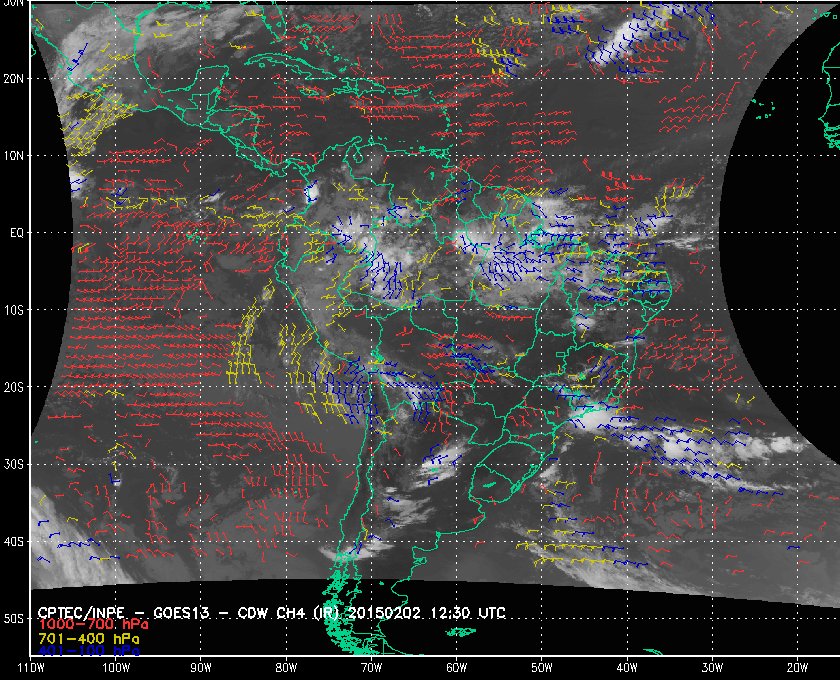840x680 pixels.
Task: Click the 20W longitude axis label
Action: point(796,666)
